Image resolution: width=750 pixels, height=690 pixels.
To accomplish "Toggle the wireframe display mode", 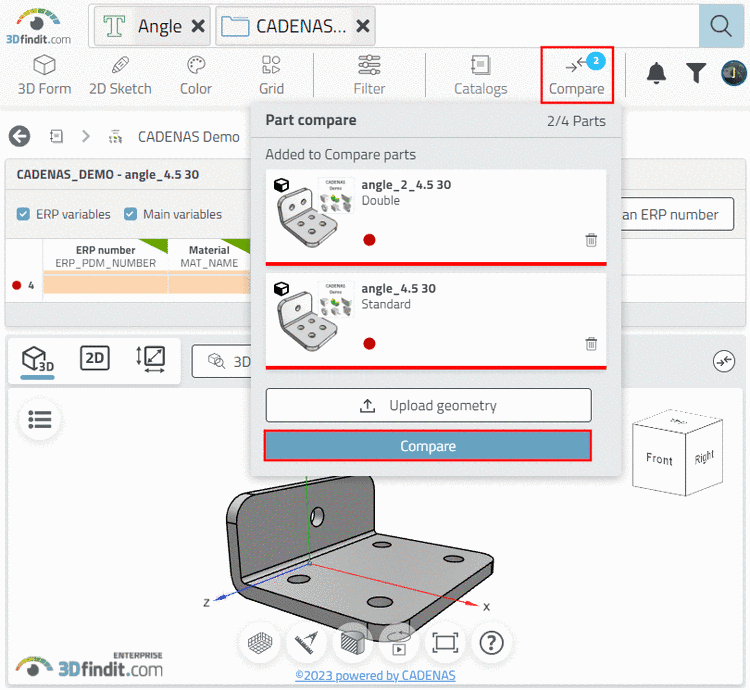I will tap(260, 643).
